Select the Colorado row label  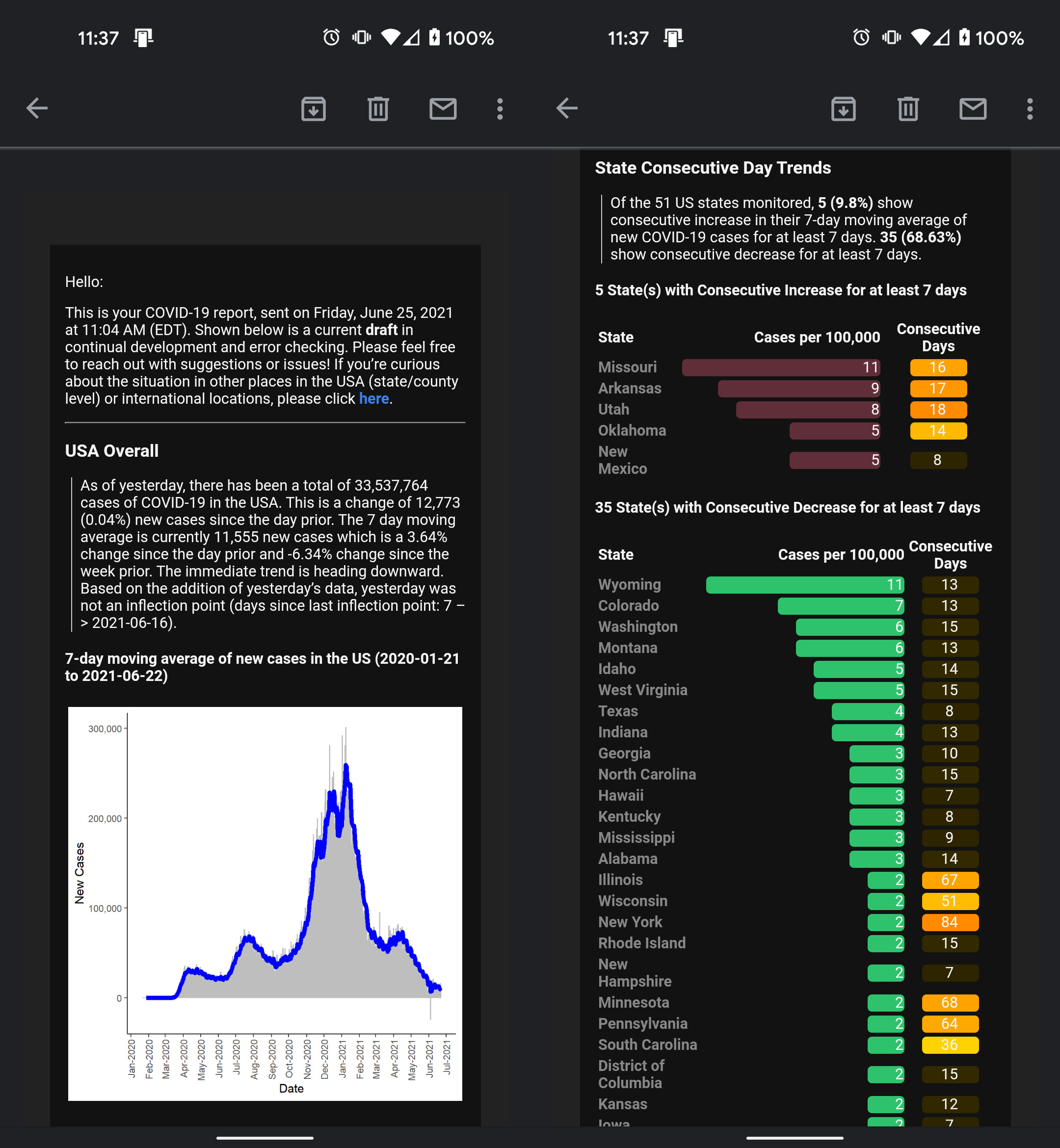pyautogui.click(x=629, y=605)
